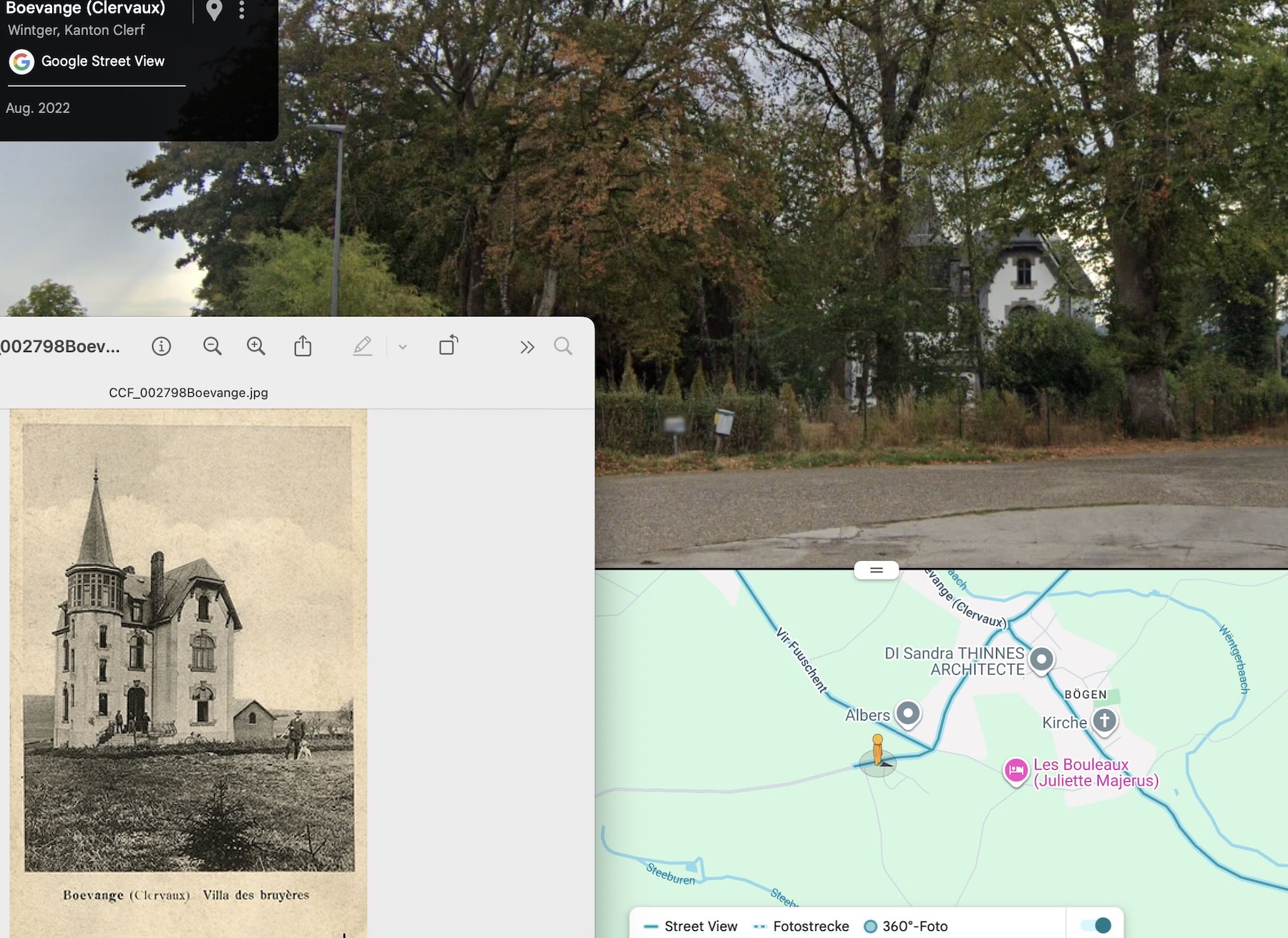Open the three-dot more options menu
Image resolution: width=1288 pixels, height=938 pixels.
pos(242,10)
